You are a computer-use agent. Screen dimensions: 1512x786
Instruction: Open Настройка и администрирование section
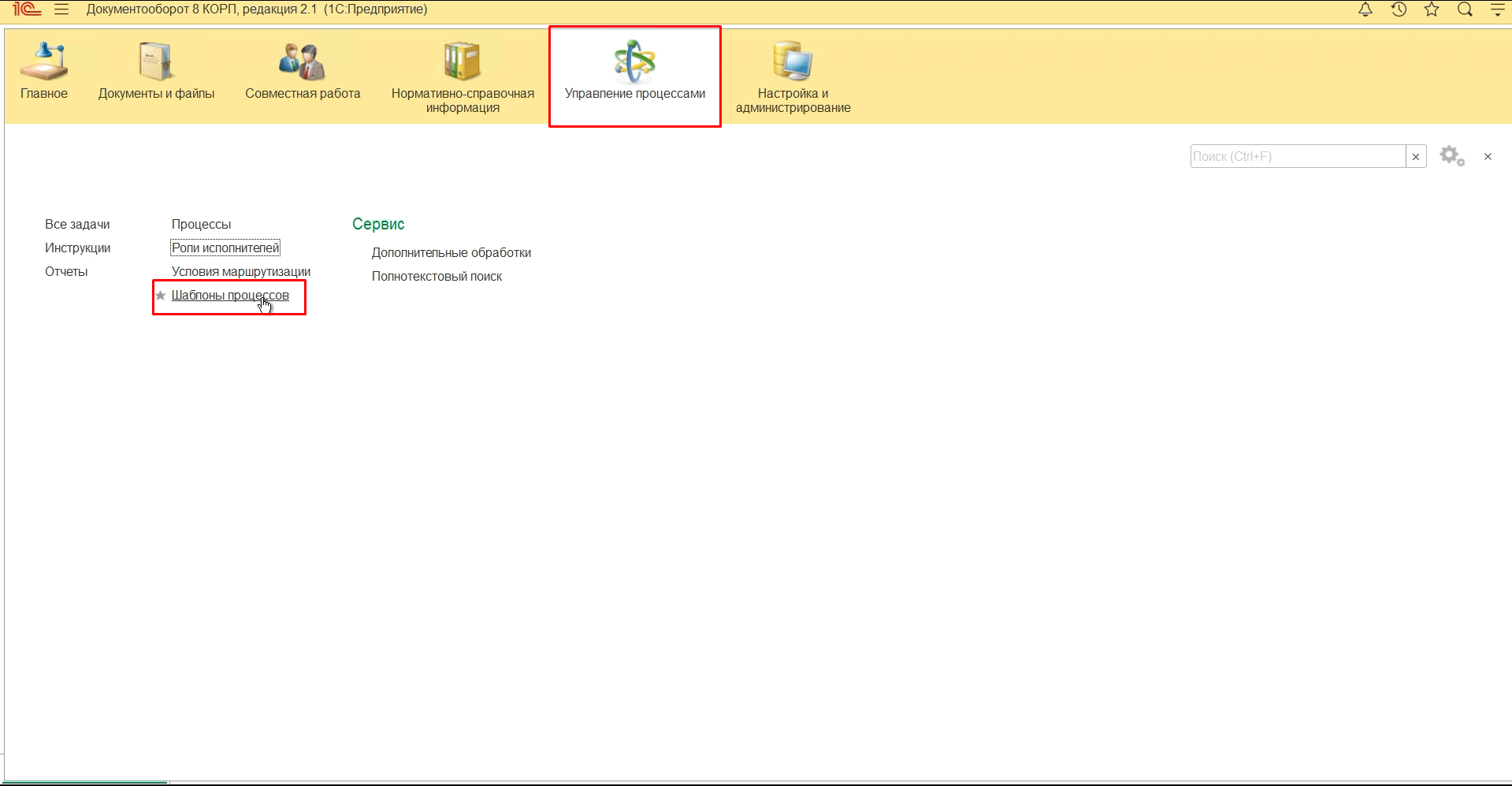coord(793,77)
